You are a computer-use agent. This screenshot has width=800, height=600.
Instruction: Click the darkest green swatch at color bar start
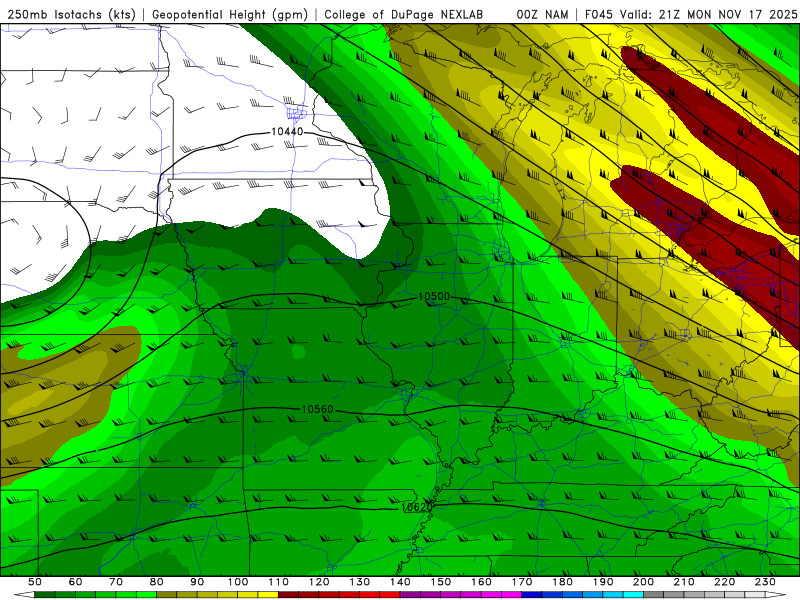coord(45,595)
